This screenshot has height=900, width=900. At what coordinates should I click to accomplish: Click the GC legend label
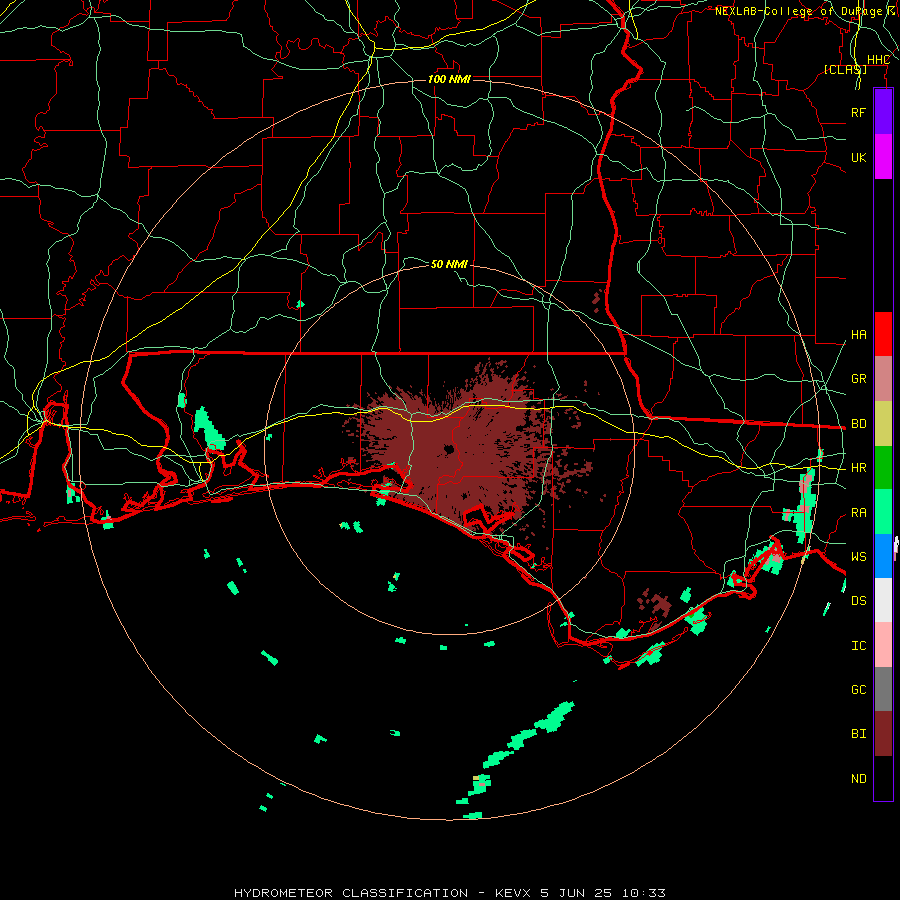[x=858, y=690]
